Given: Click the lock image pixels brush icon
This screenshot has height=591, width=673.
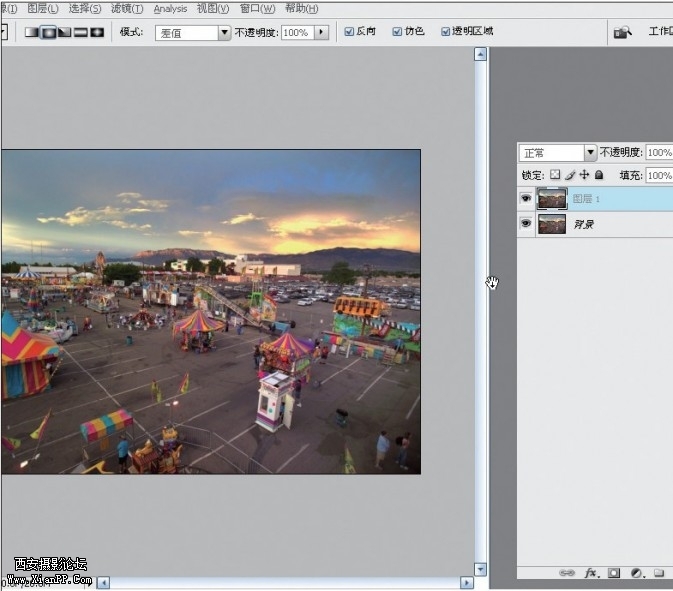Looking at the screenshot, I should [570, 175].
